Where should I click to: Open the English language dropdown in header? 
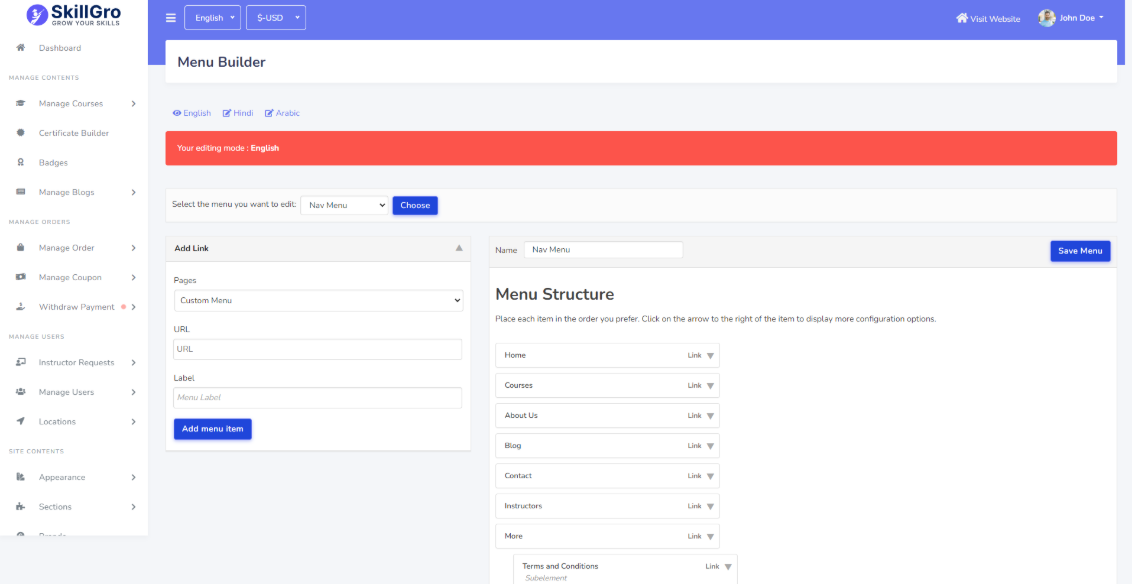click(x=212, y=18)
